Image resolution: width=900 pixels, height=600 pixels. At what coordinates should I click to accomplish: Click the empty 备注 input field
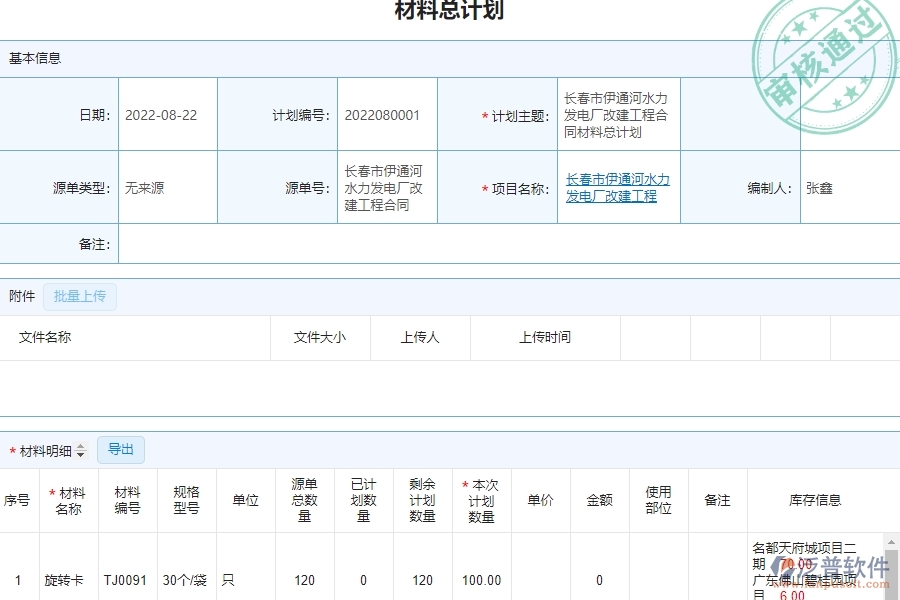[500, 244]
